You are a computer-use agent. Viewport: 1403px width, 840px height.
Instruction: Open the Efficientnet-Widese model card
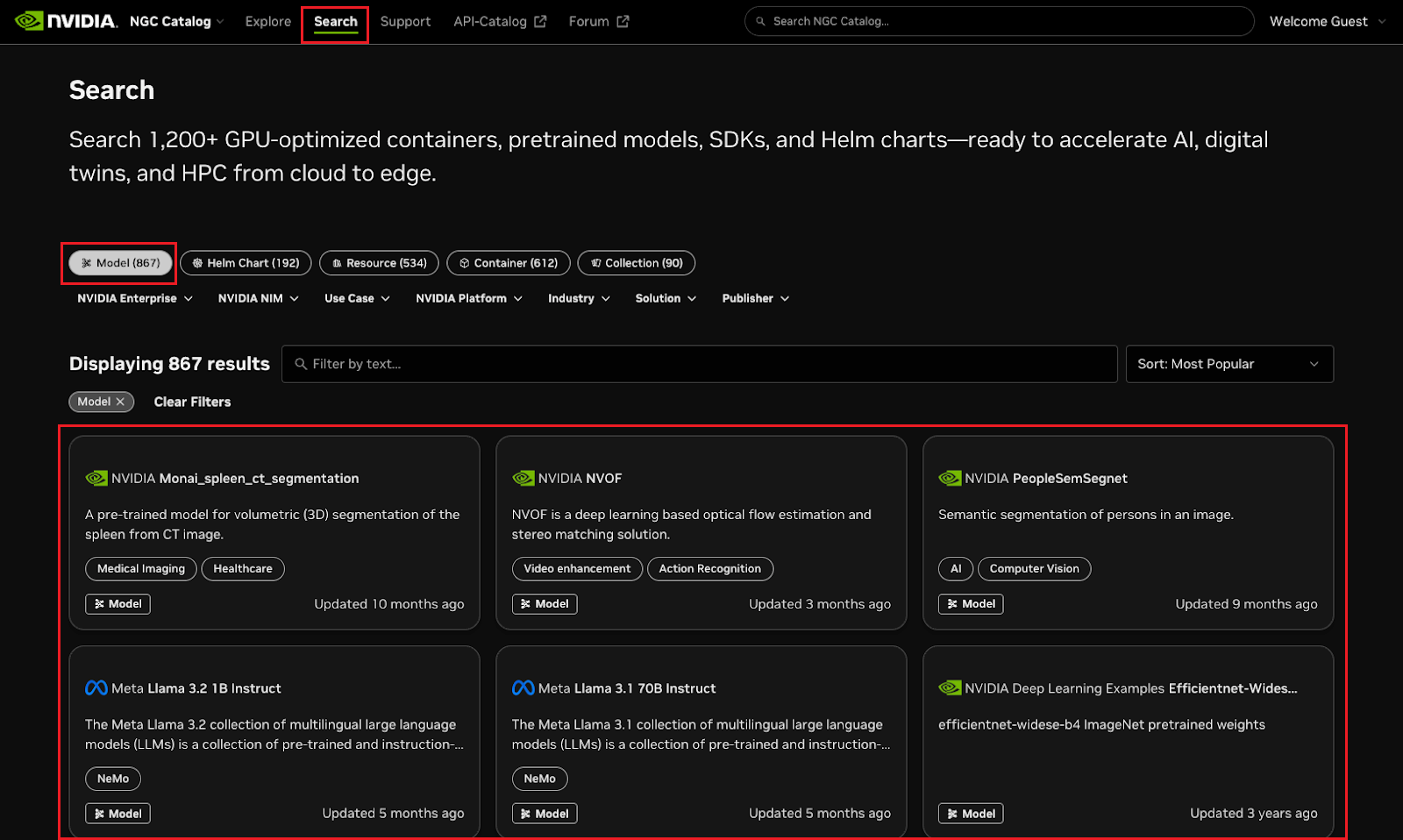[1128, 742]
